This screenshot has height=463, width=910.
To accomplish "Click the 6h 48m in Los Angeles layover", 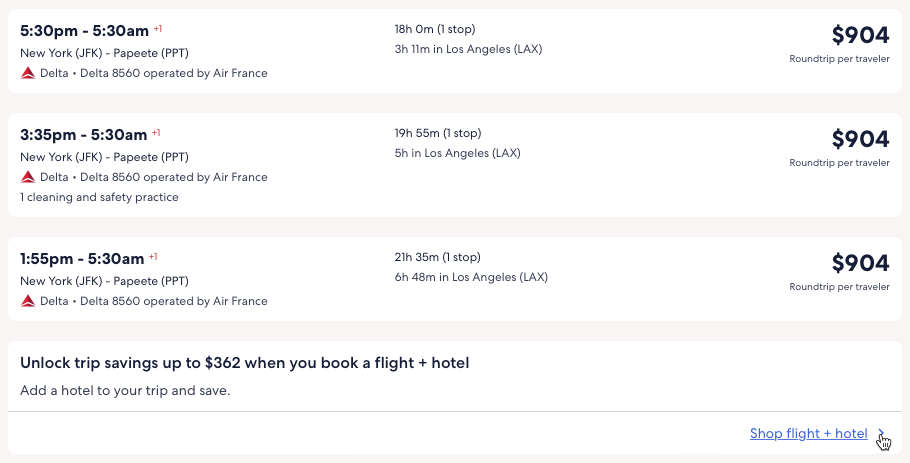I will point(471,277).
